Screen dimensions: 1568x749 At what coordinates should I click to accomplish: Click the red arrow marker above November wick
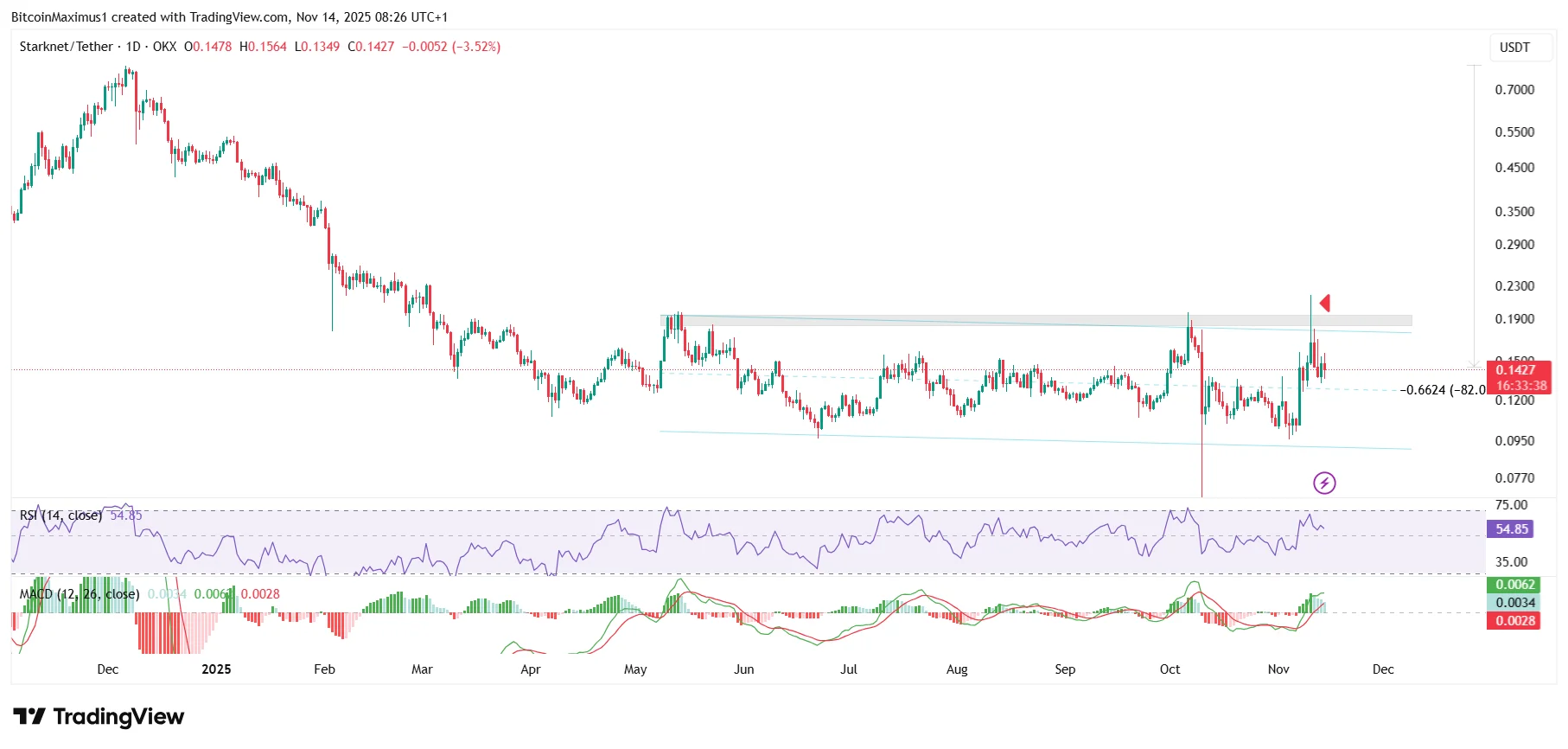[1325, 303]
